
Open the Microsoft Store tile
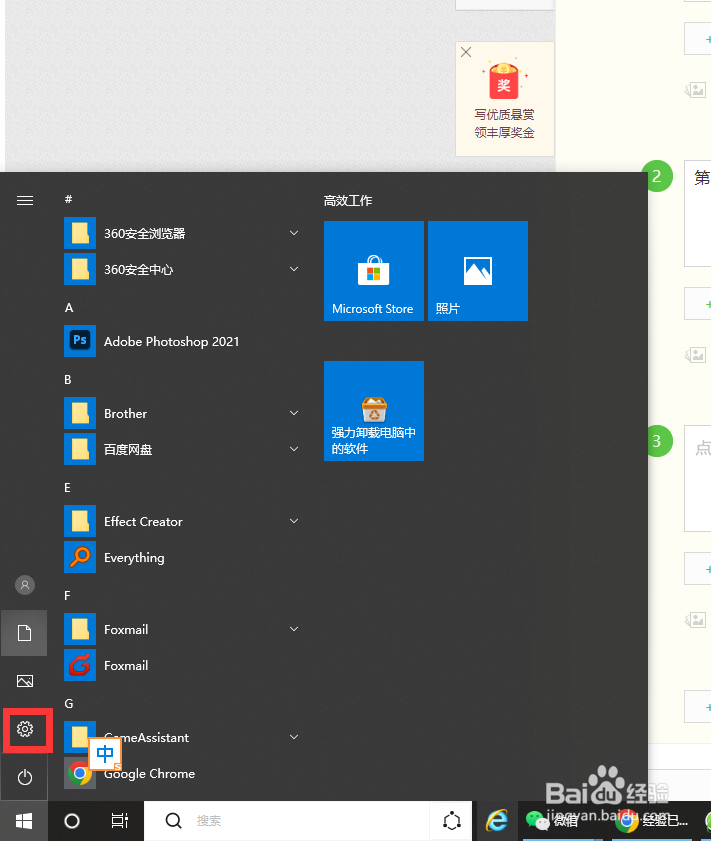pos(374,271)
